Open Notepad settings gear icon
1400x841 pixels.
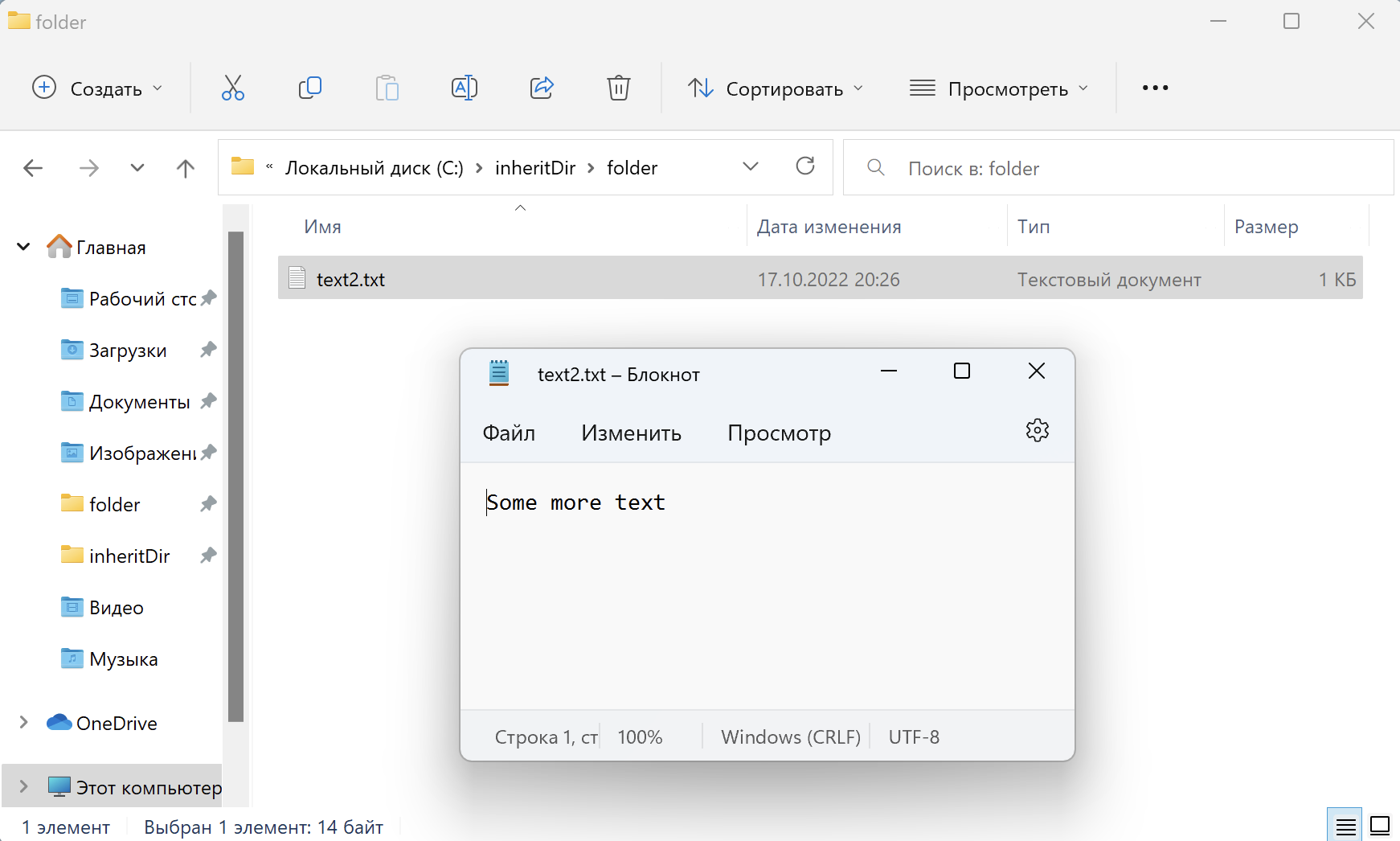1037,431
